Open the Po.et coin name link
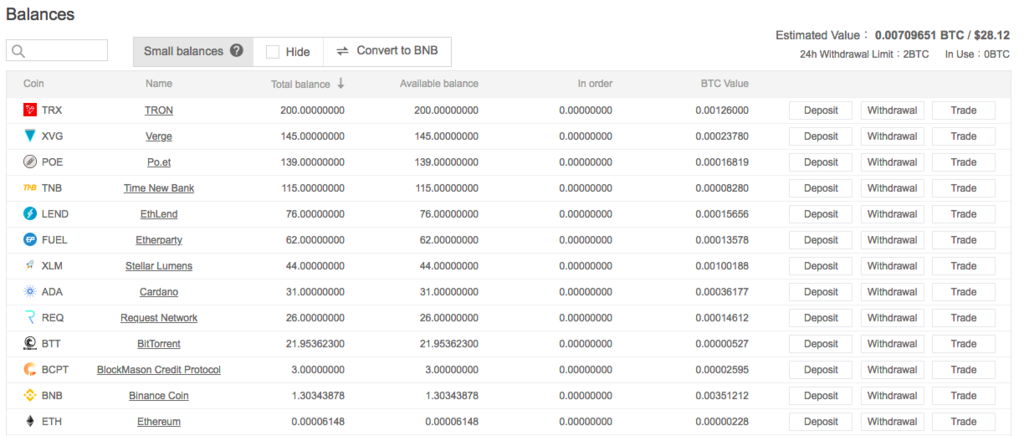This screenshot has width=1024, height=436. click(x=159, y=162)
